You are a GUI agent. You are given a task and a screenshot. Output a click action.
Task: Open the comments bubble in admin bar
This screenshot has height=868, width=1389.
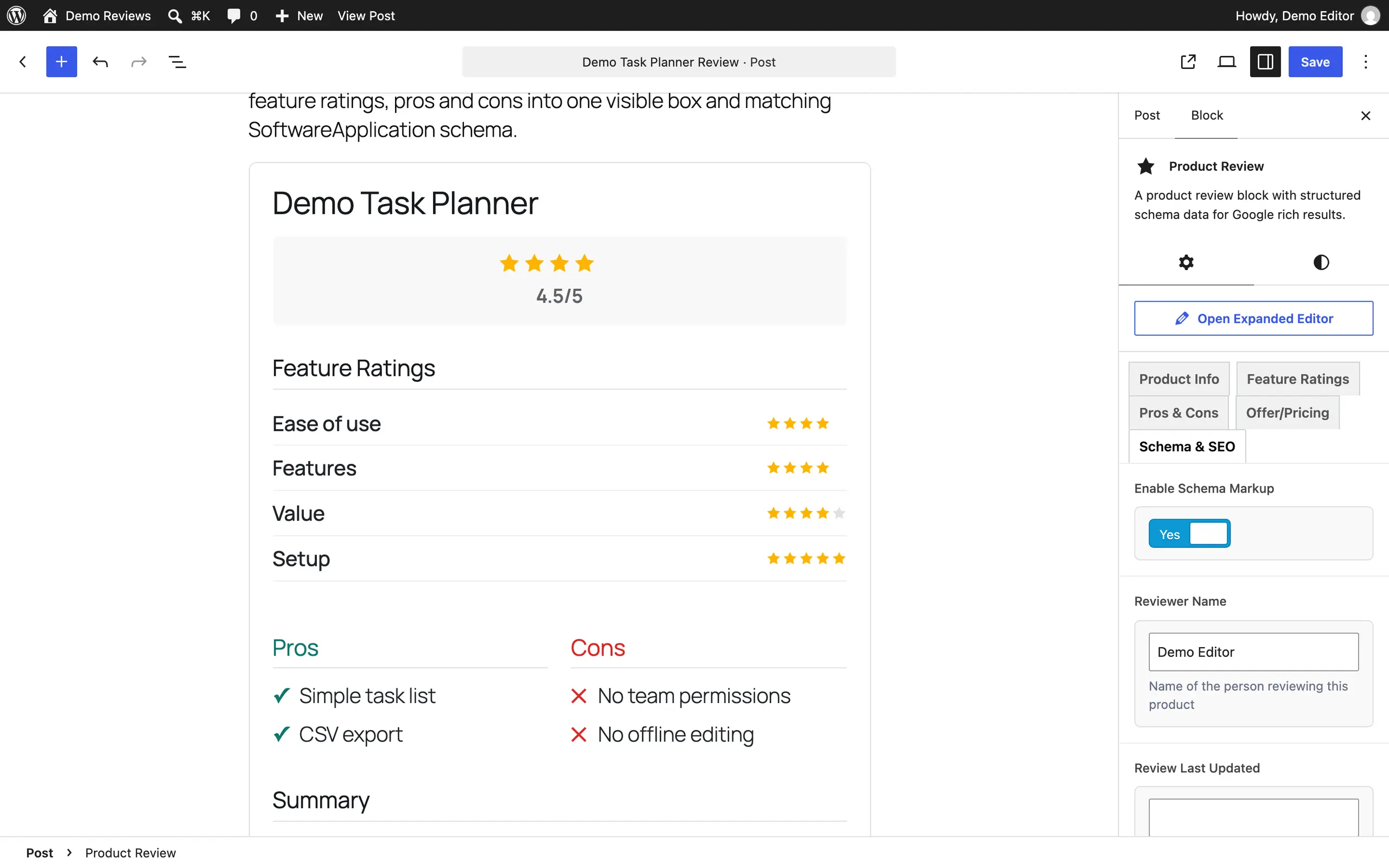(x=241, y=16)
